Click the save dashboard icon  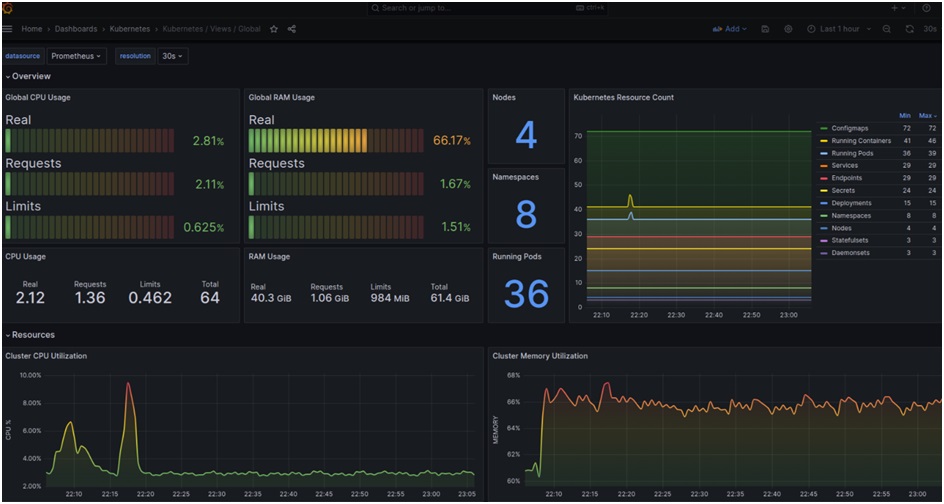pos(765,29)
